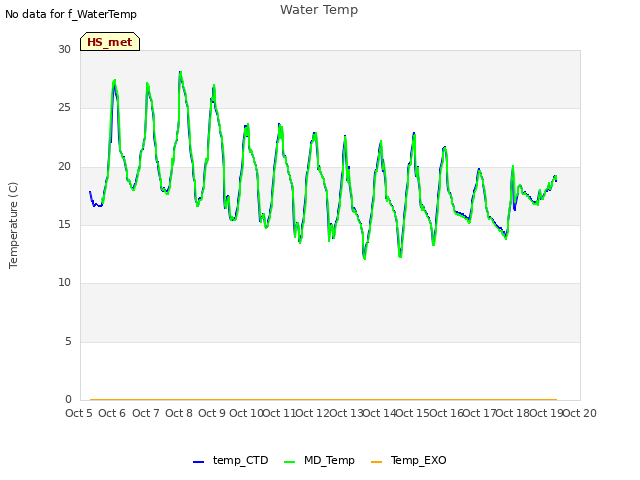Click the y-axis value 15
Screen dimensions: 640x480
(x=64, y=224)
